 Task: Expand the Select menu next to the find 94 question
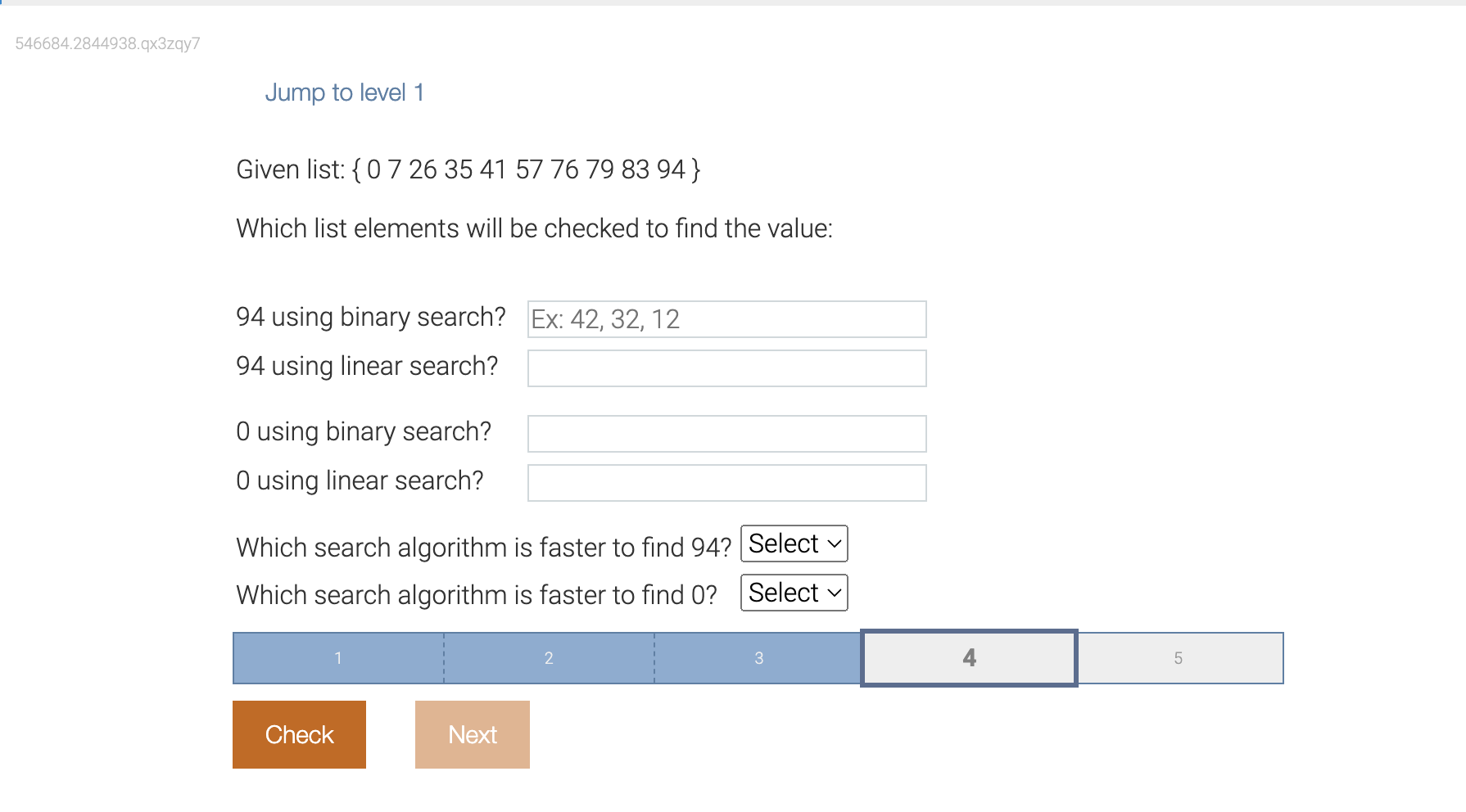793,544
